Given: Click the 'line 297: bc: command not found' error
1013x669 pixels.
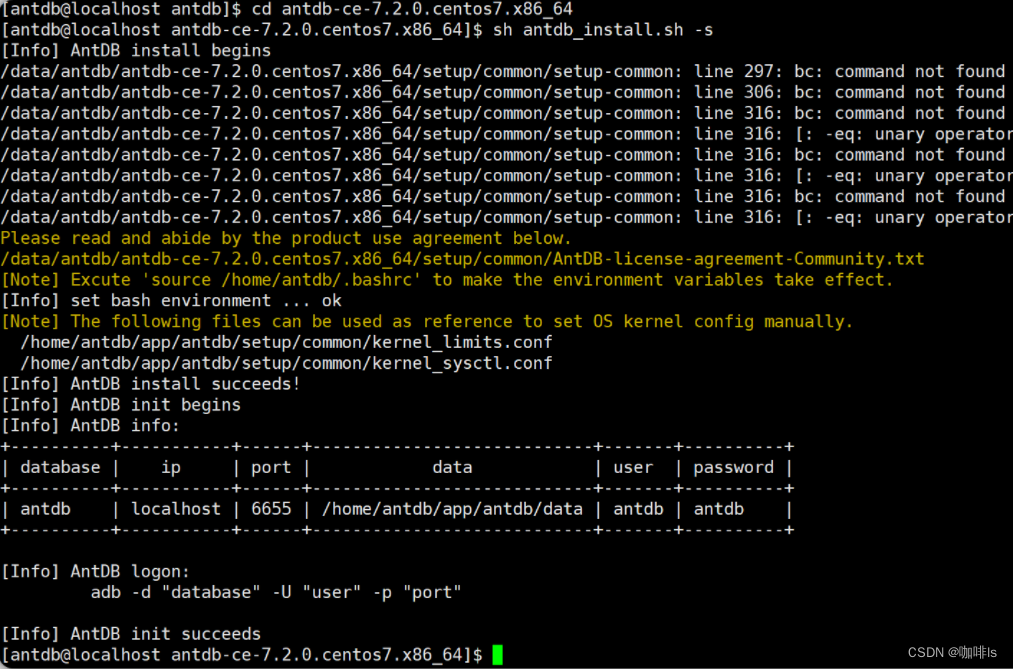Looking at the screenshot, I should click(850, 72).
